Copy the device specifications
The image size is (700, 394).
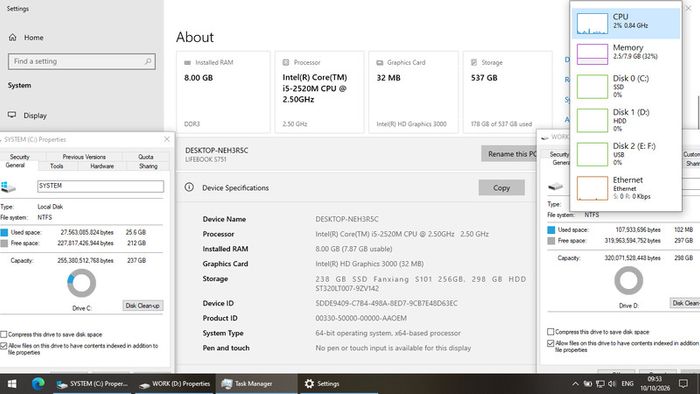coord(501,188)
